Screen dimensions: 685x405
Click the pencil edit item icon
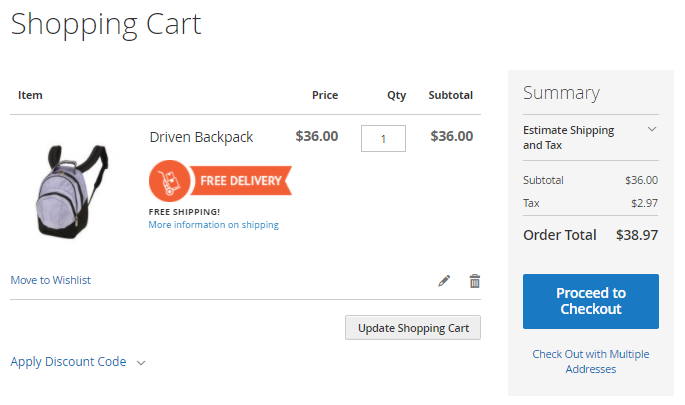(x=444, y=281)
